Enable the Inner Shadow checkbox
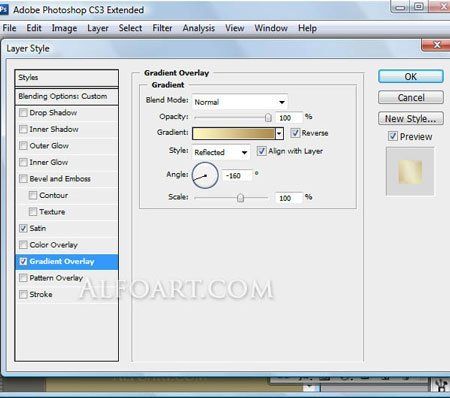This screenshot has width=450, height=398. tap(23, 129)
